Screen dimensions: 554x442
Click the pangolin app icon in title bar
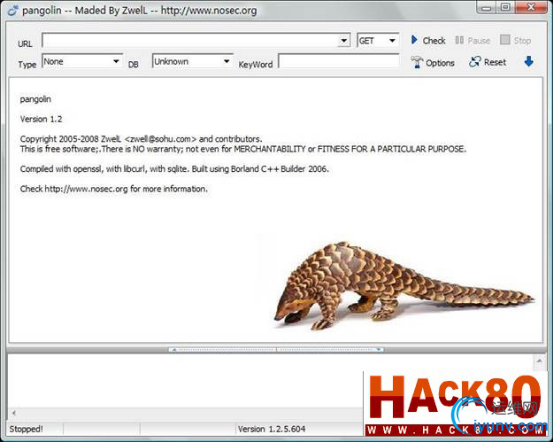(x=13, y=11)
